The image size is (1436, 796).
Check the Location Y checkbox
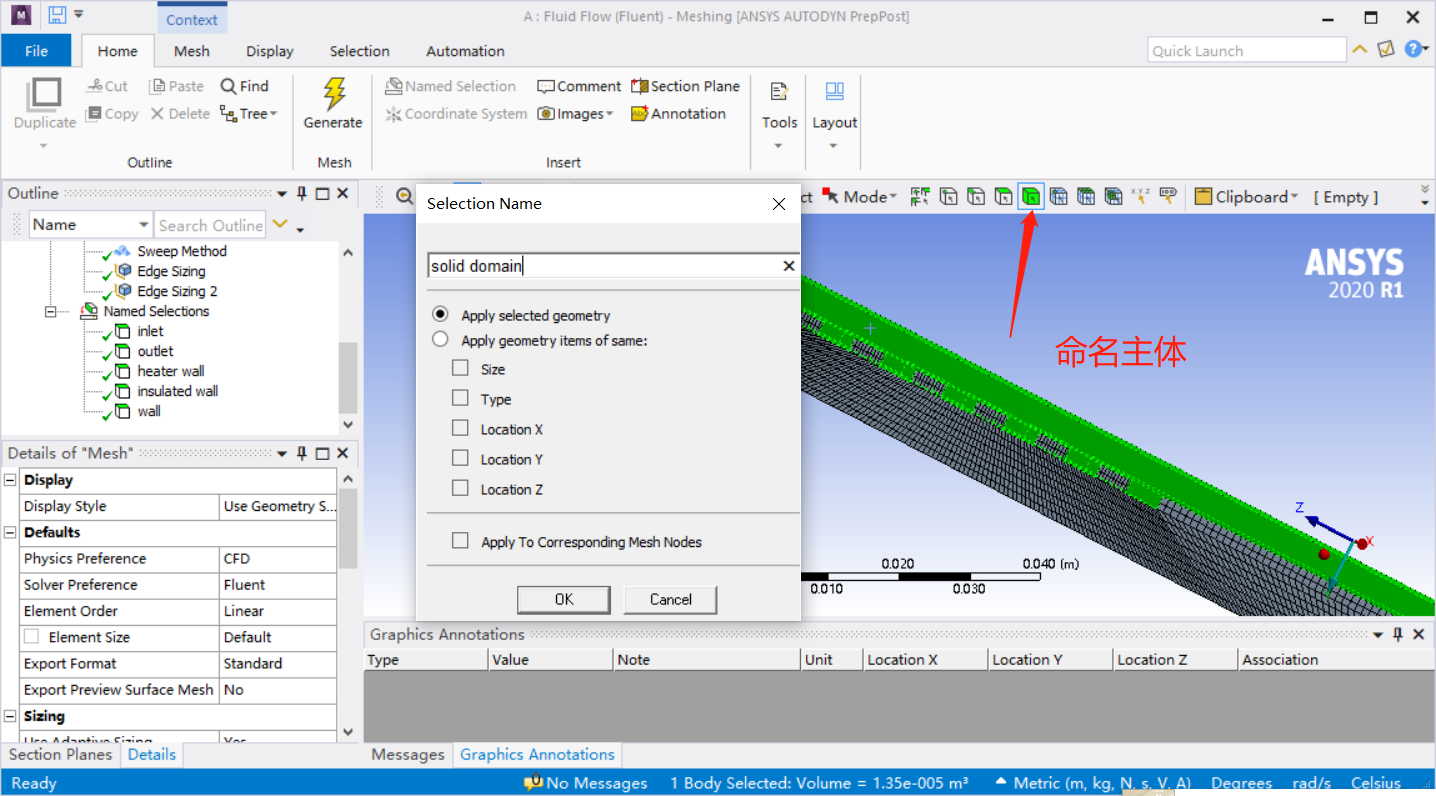tap(460, 458)
